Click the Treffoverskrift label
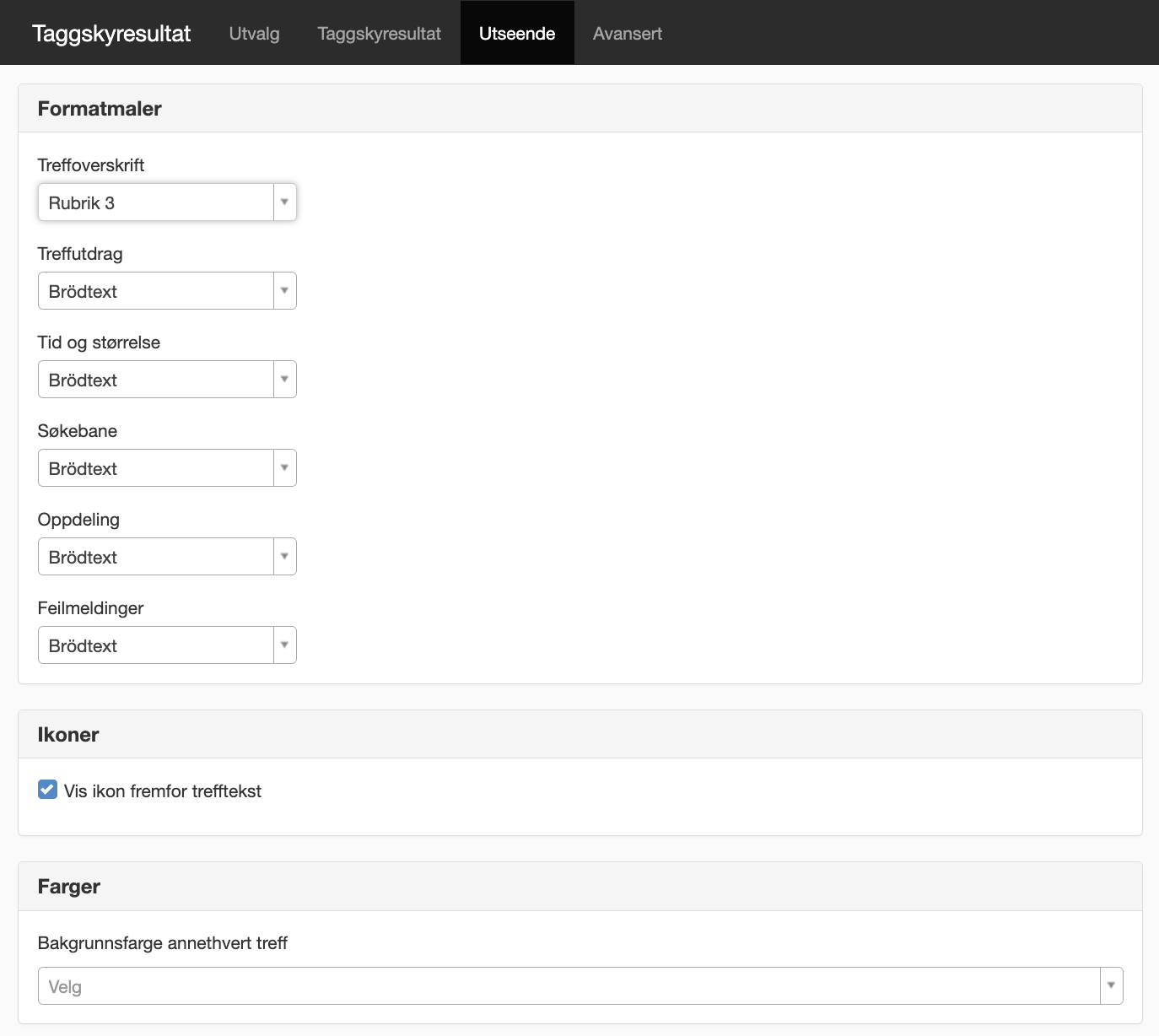This screenshot has height=1036, width=1159. pyautogui.click(x=91, y=165)
